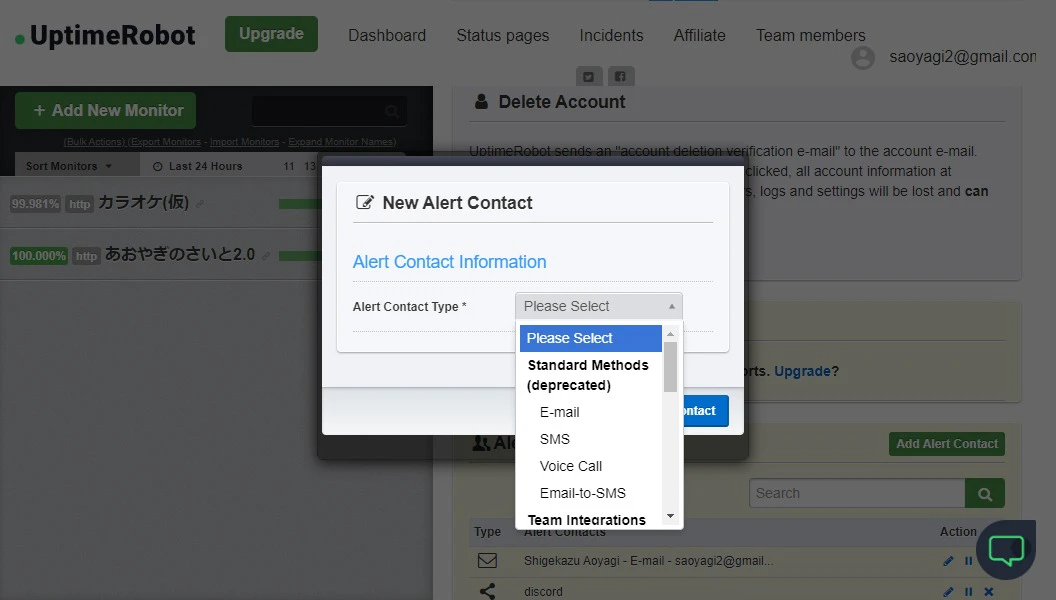Viewport: 1056px width, 600px height.
Task: Select Email-to-SMS alert type
Action: pyautogui.click(x=583, y=493)
